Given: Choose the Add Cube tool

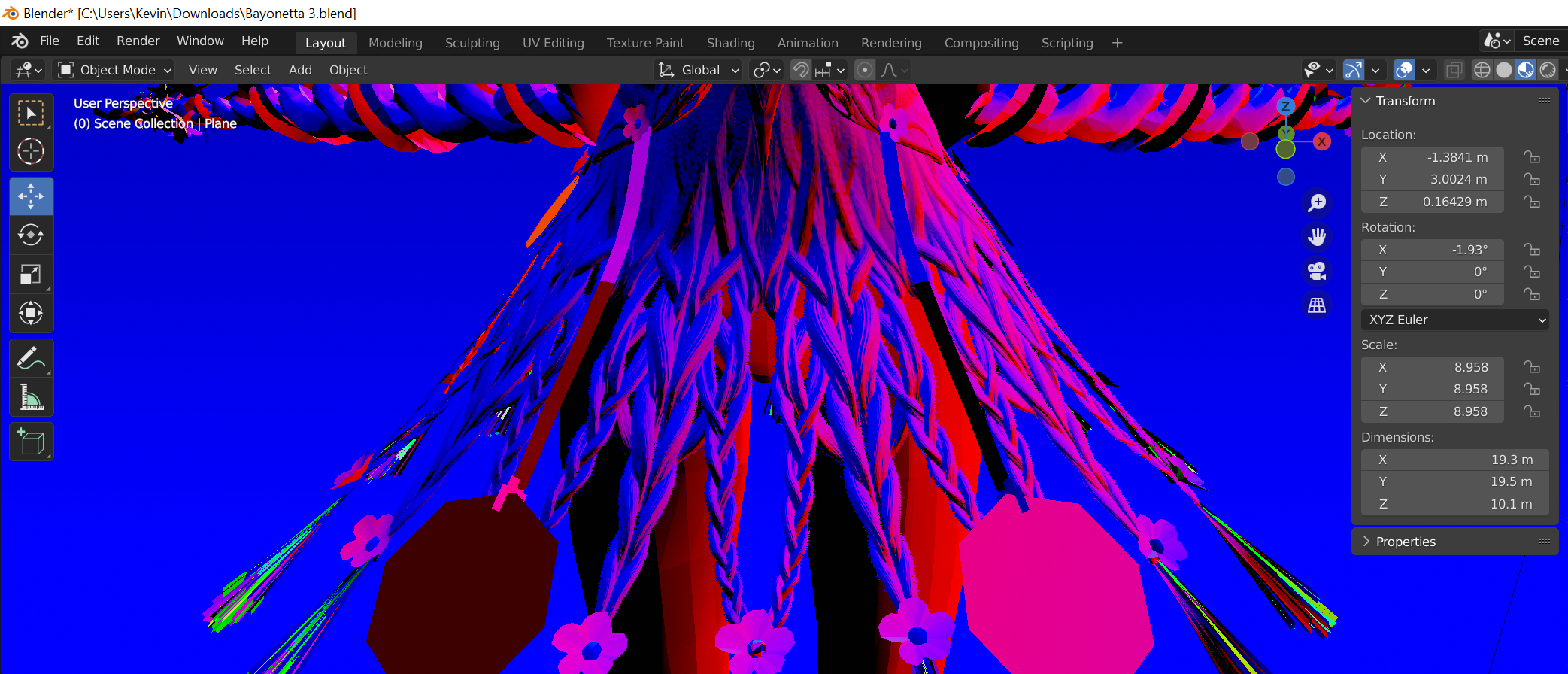Looking at the screenshot, I should click(x=31, y=442).
